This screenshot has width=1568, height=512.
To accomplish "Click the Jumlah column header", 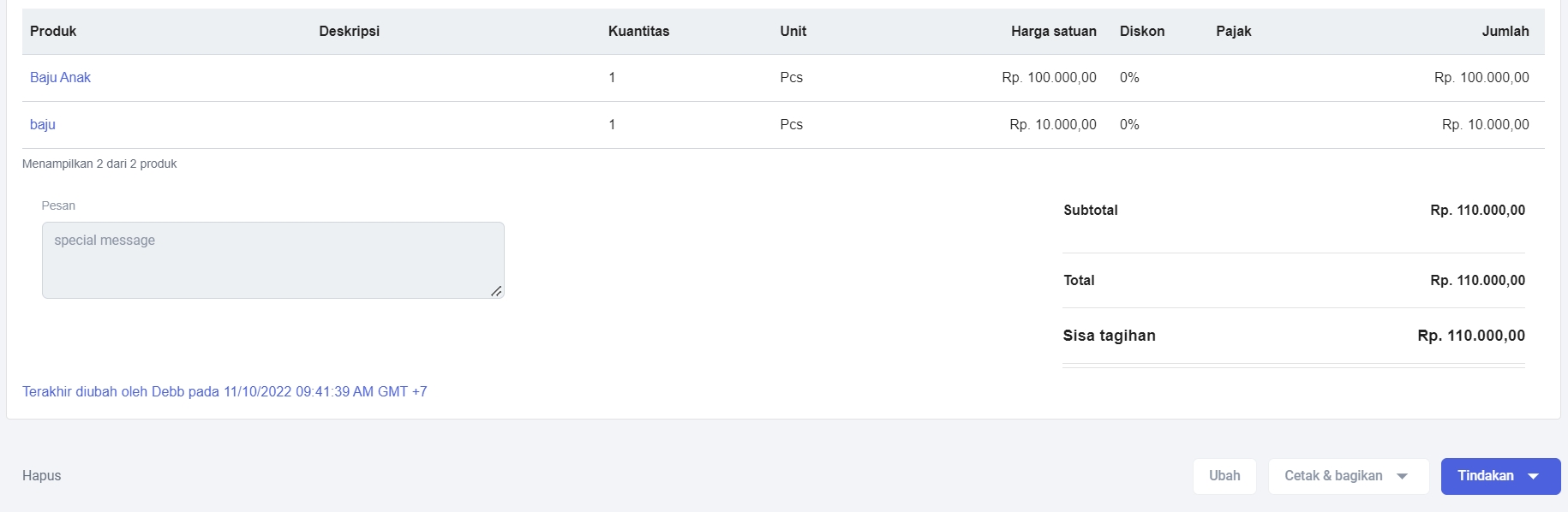I will click(1505, 31).
